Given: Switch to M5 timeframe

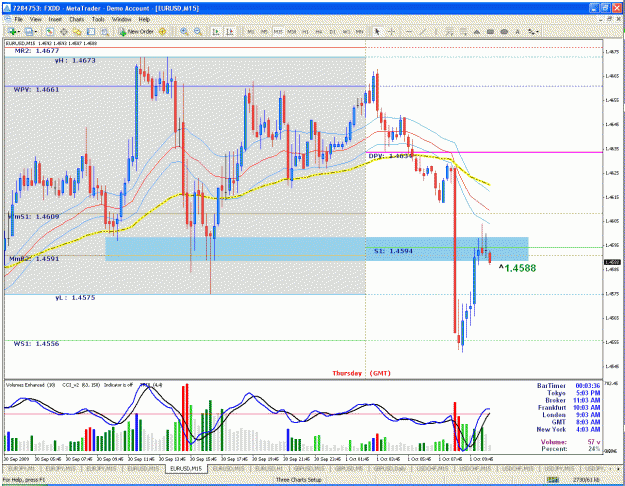Looking at the screenshot, I should 264,31.
